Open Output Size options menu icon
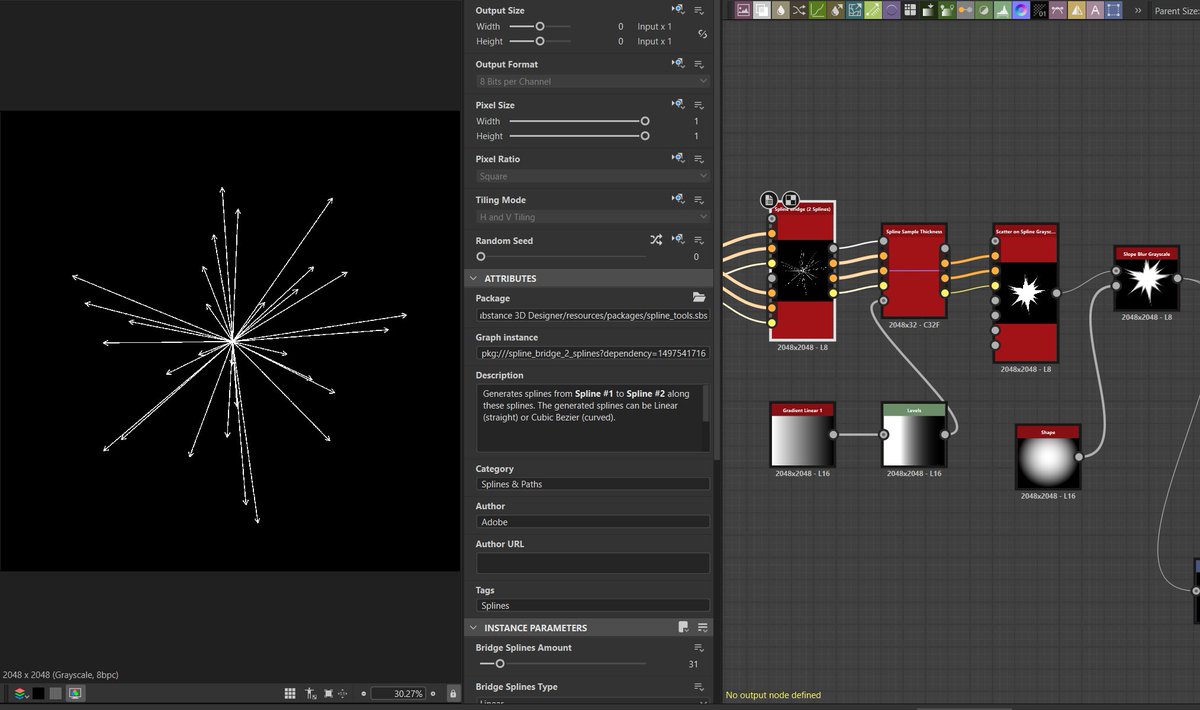This screenshot has width=1200, height=710. point(700,10)
